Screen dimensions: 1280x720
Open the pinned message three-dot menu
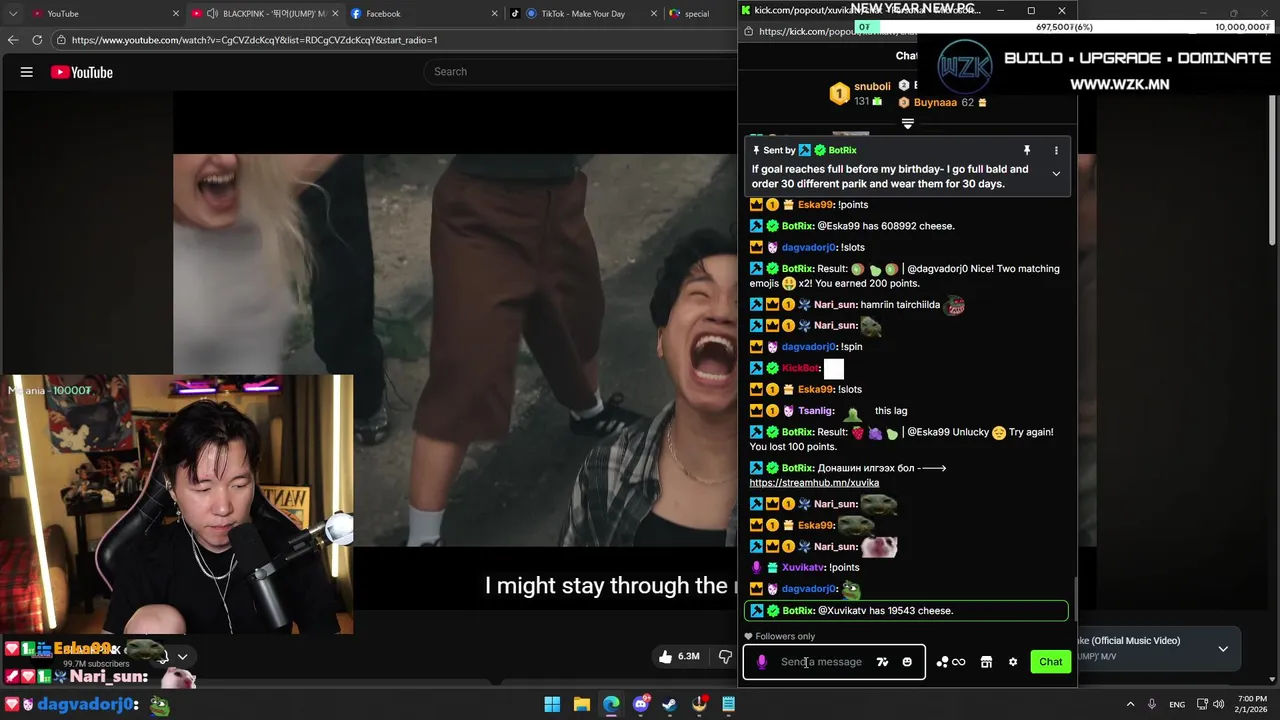point(1056,150)
